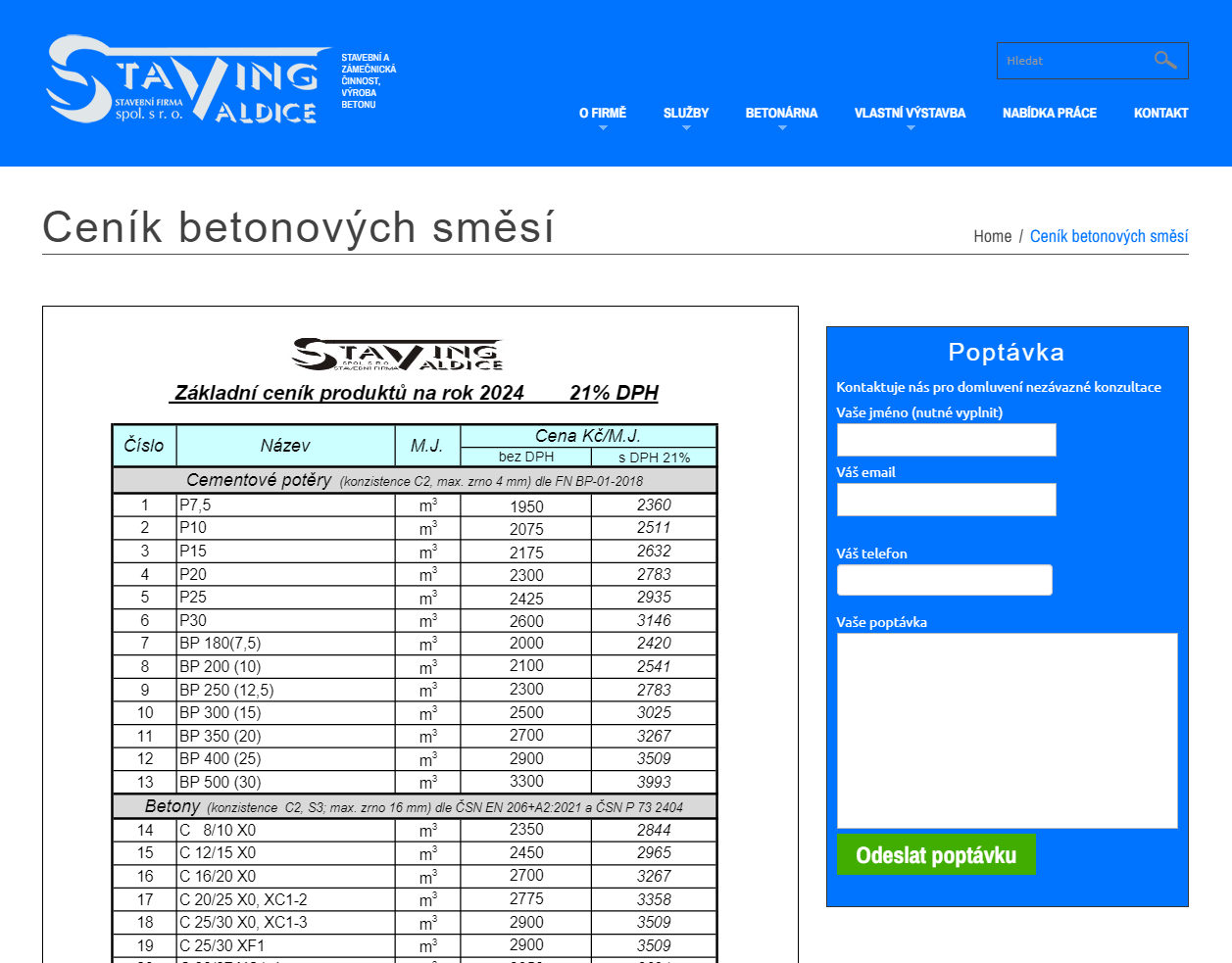The image size is (1232, 963).
Task: Open the BETONÁRNA menu item
Action: click(781, 113)
